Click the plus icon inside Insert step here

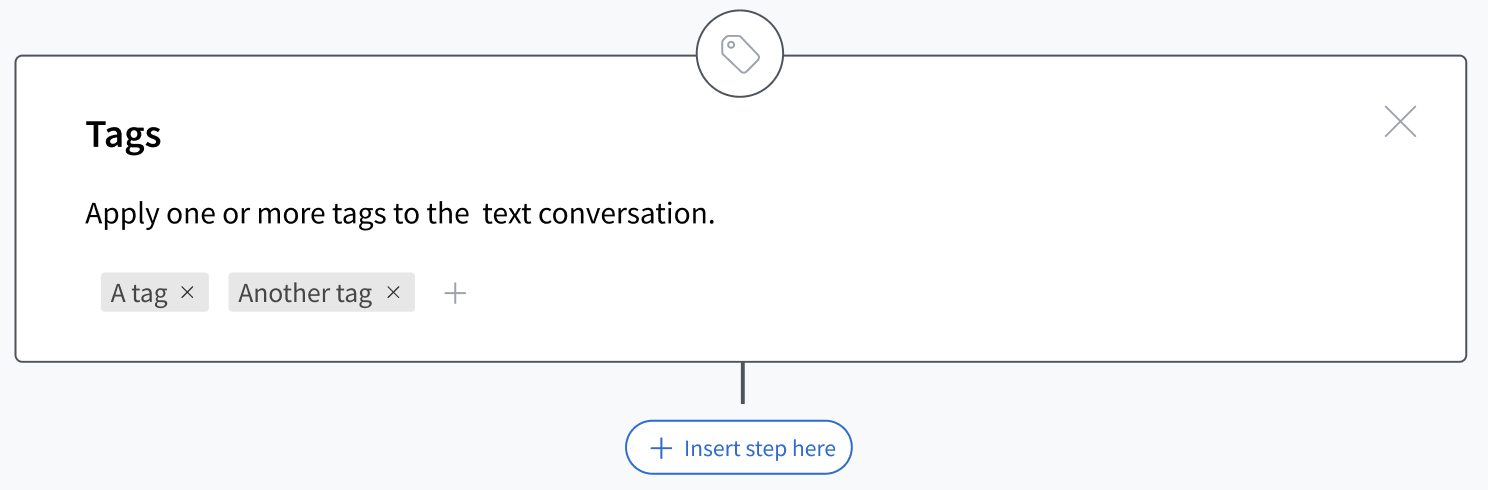(x=661, y=448)
